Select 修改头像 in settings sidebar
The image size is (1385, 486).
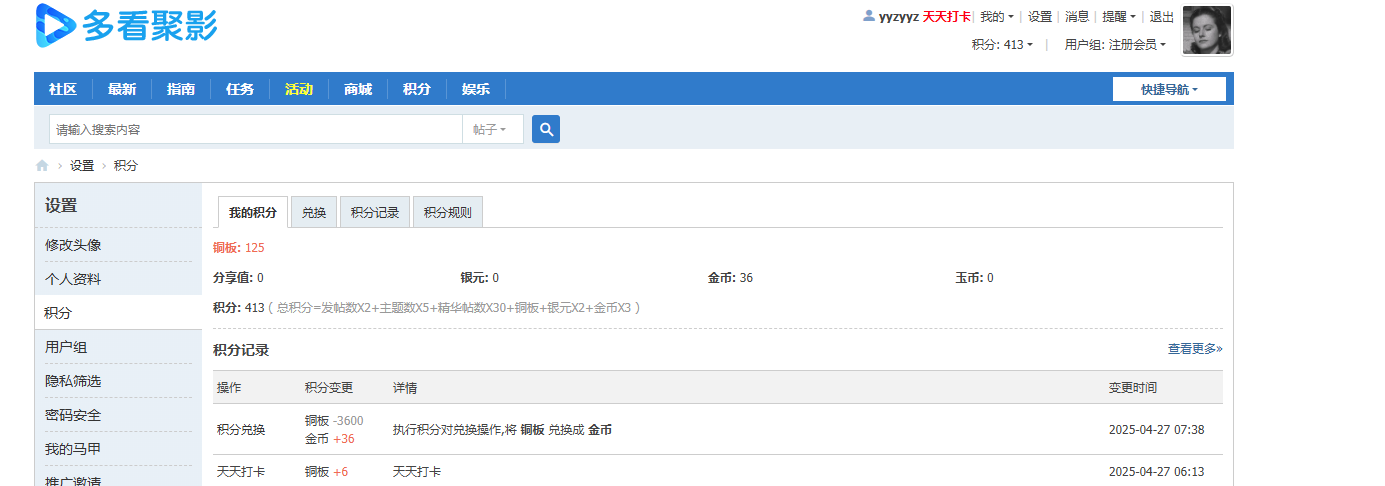coord(73,245)
